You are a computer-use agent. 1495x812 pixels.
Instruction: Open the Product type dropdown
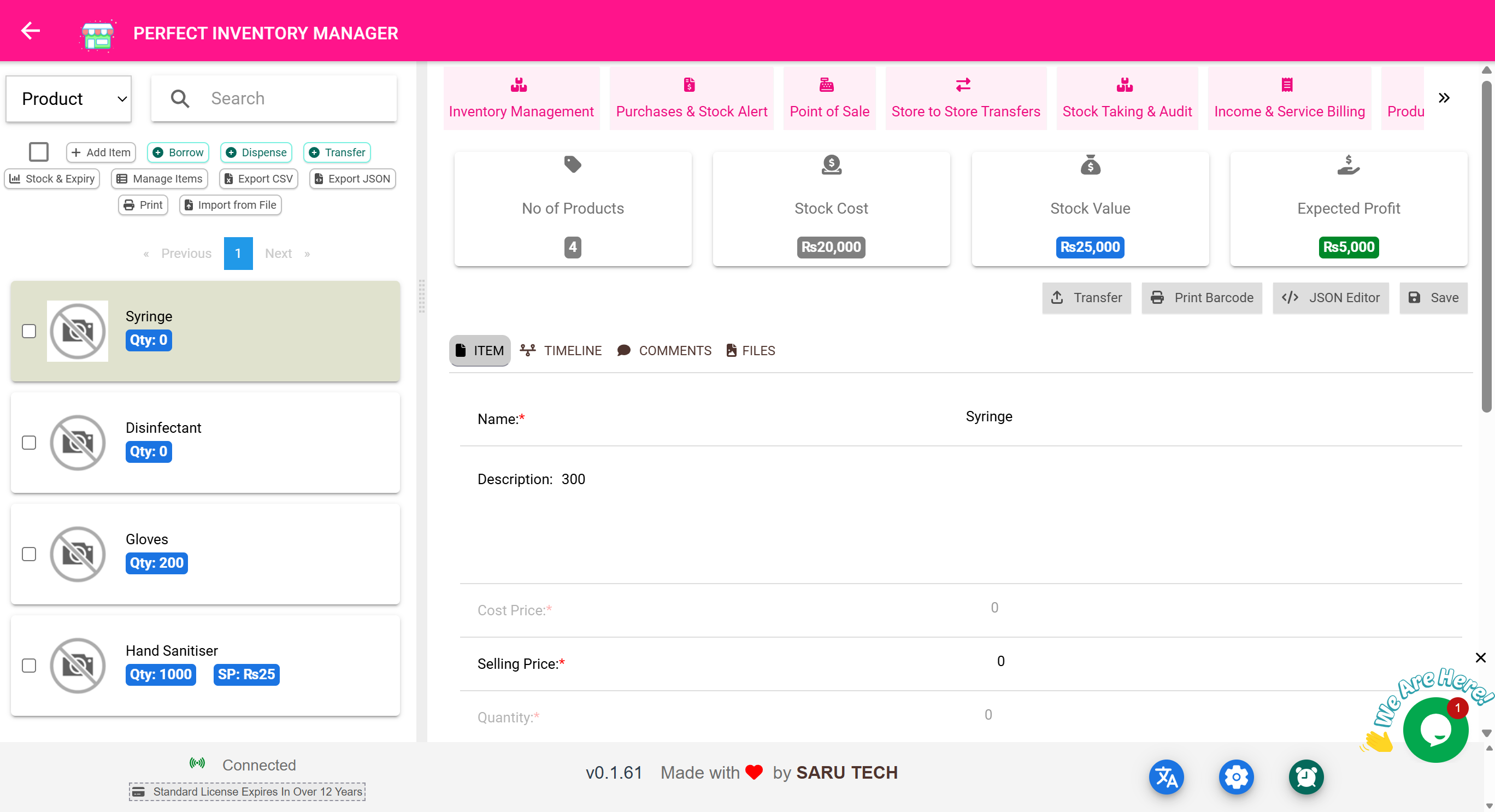(x=68, y=99)
